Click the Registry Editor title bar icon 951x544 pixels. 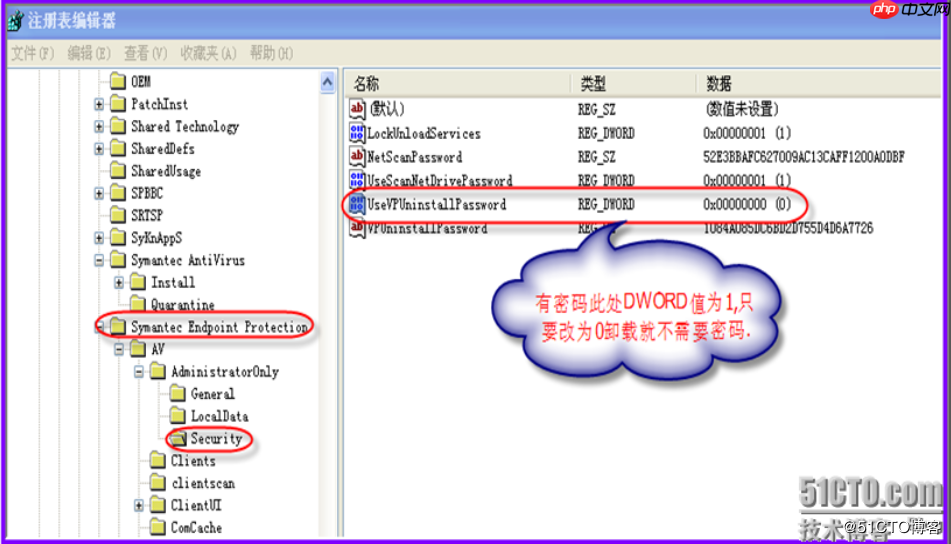(x=16, y=21)
